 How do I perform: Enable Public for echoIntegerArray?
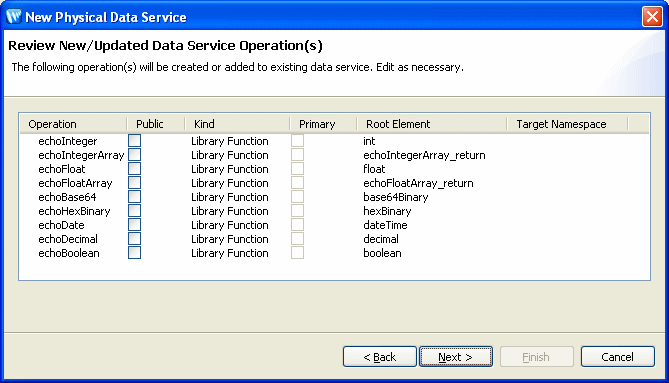tap(134, 155)
